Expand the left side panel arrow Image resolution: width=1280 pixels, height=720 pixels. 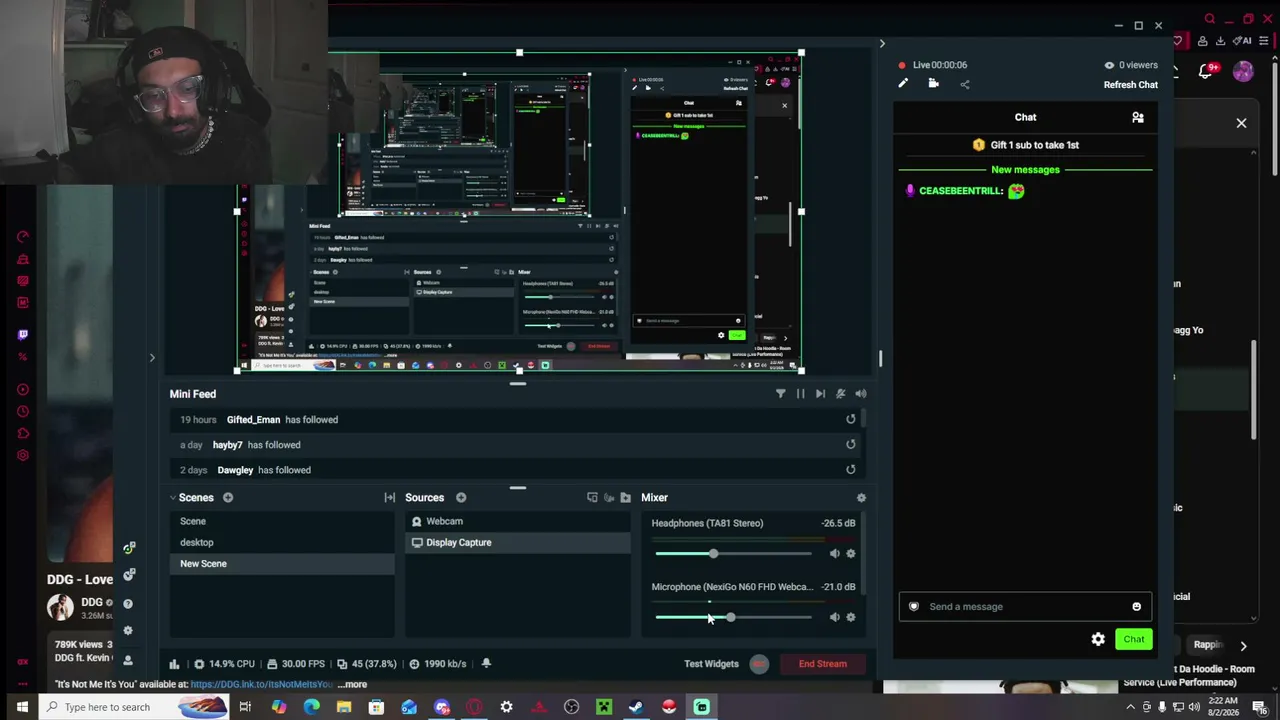152,357
